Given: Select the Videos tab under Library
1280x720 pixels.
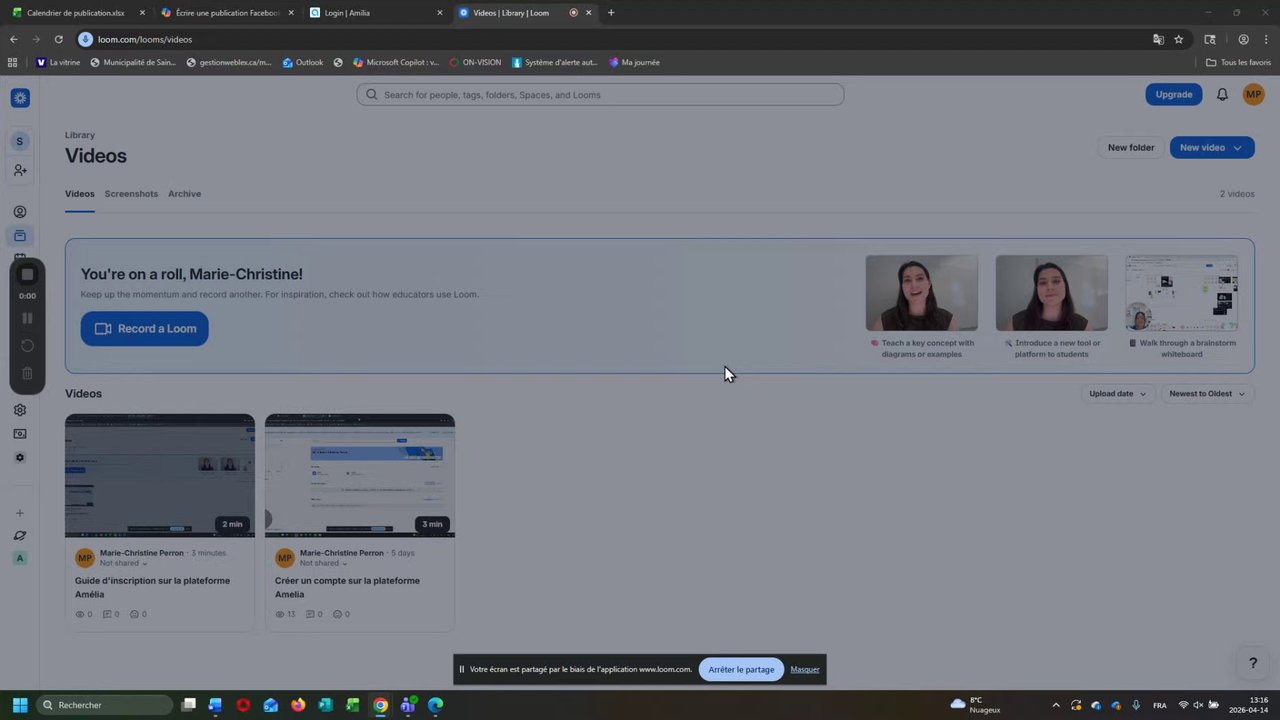Looking at the screenshot, I should coord(80,194).
